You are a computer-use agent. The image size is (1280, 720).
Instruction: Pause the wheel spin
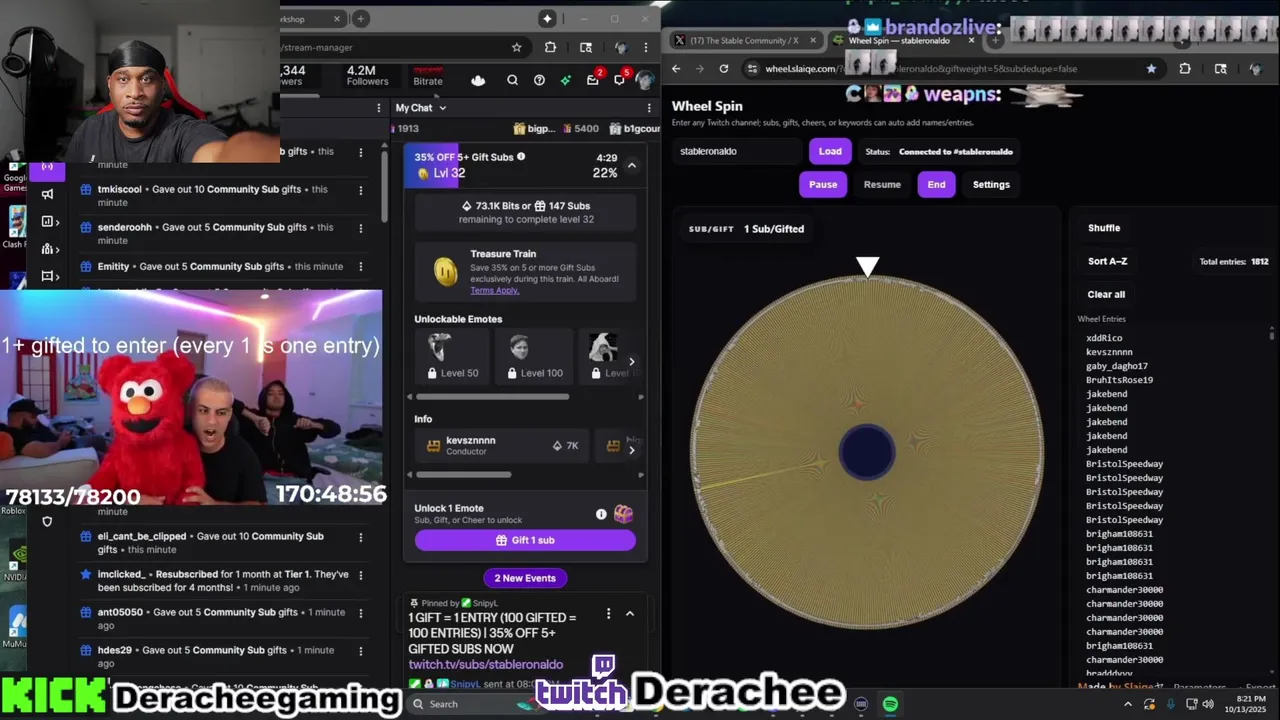click(x=823, y=184)
